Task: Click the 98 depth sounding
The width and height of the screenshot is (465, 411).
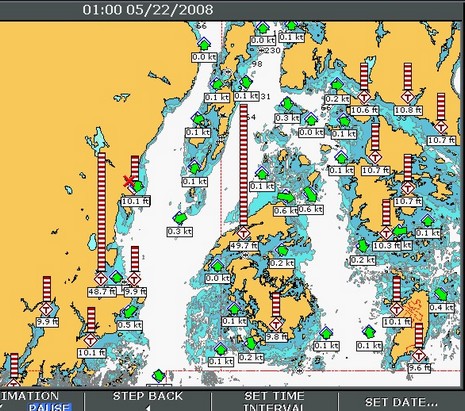Action: click(257, 64)
